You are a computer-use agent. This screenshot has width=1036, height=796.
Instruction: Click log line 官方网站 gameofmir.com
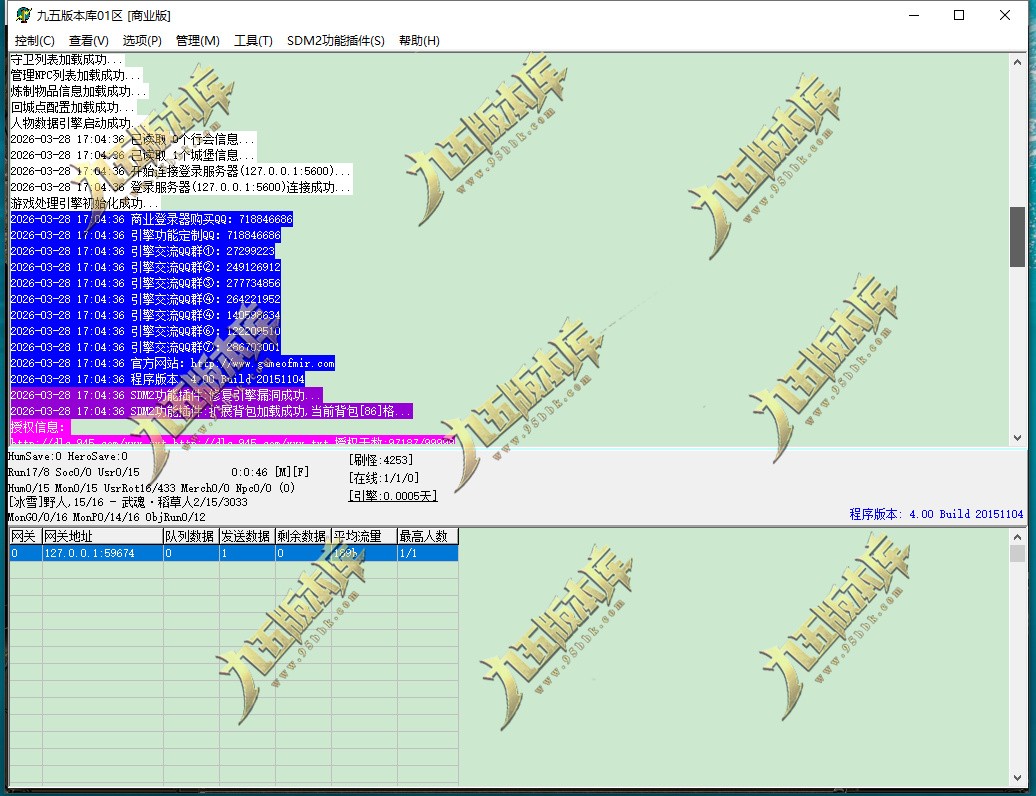pos(172,363)
